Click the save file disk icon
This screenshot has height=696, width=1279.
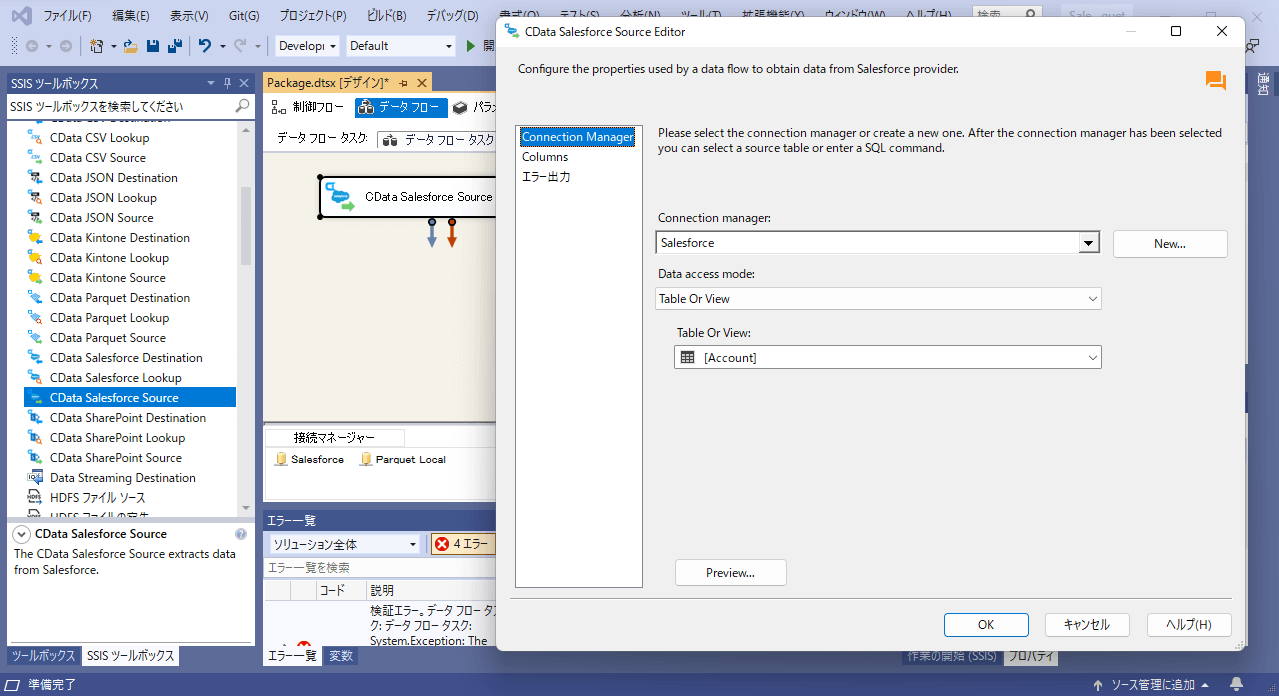point(153,46)
